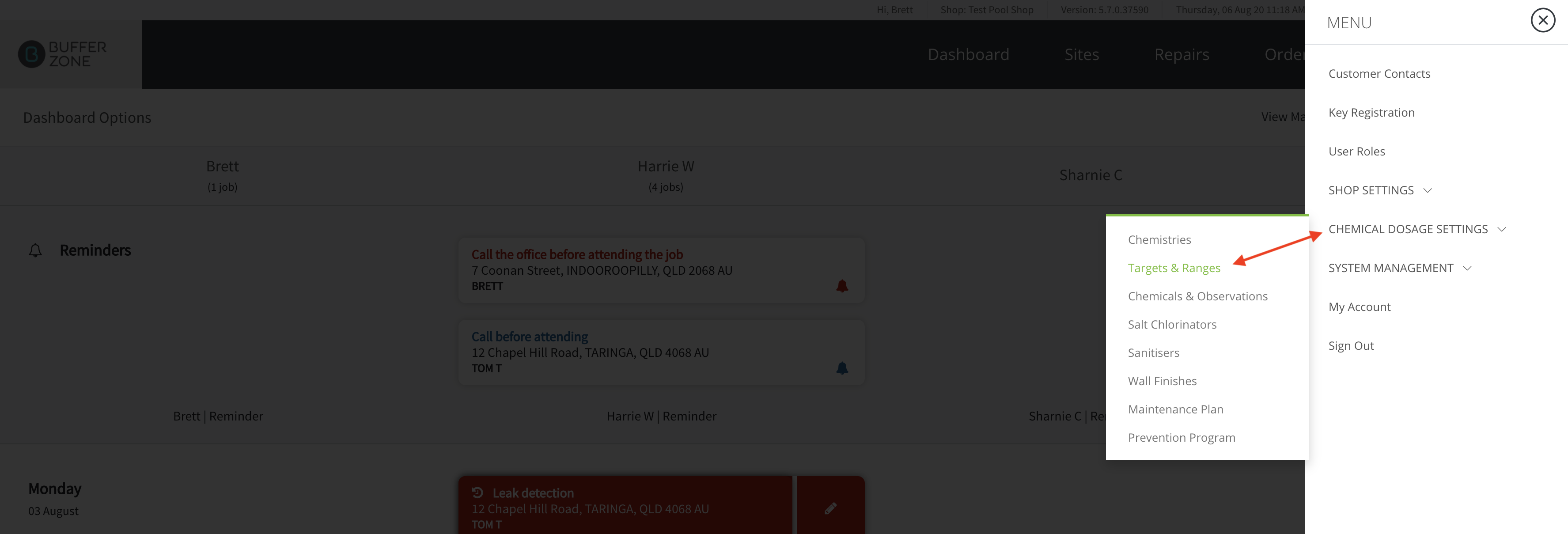Collapse the CHEMICAL DOSAGE SETTINGS chevron
1568x534 pixels.
[1502, 230]
